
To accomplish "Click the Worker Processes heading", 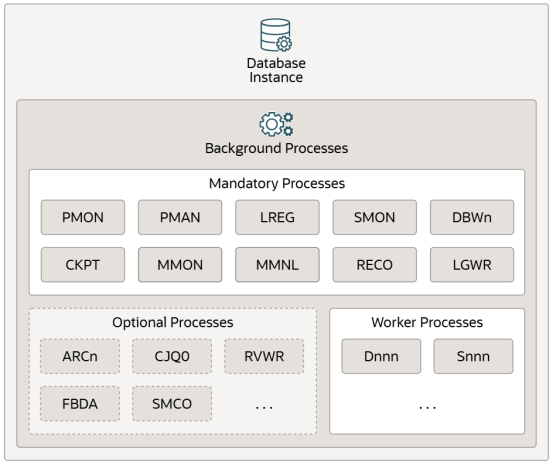I will 427,322.
